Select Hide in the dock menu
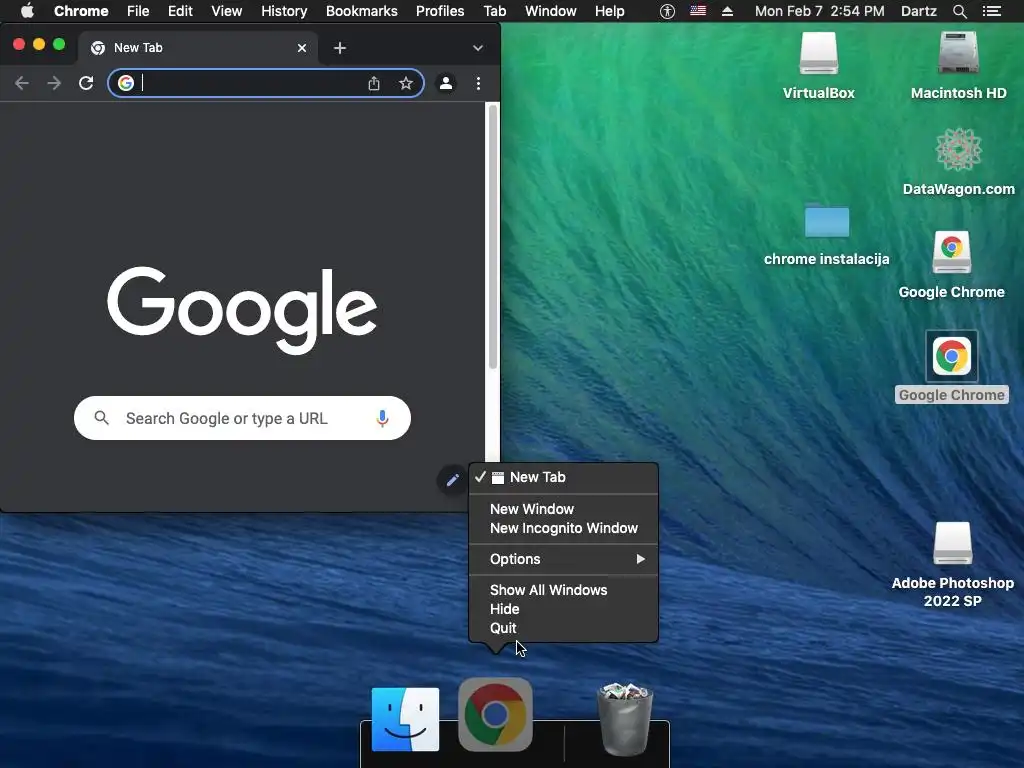1024x768 pixels. pyautogui.click(x=563, y=609)
